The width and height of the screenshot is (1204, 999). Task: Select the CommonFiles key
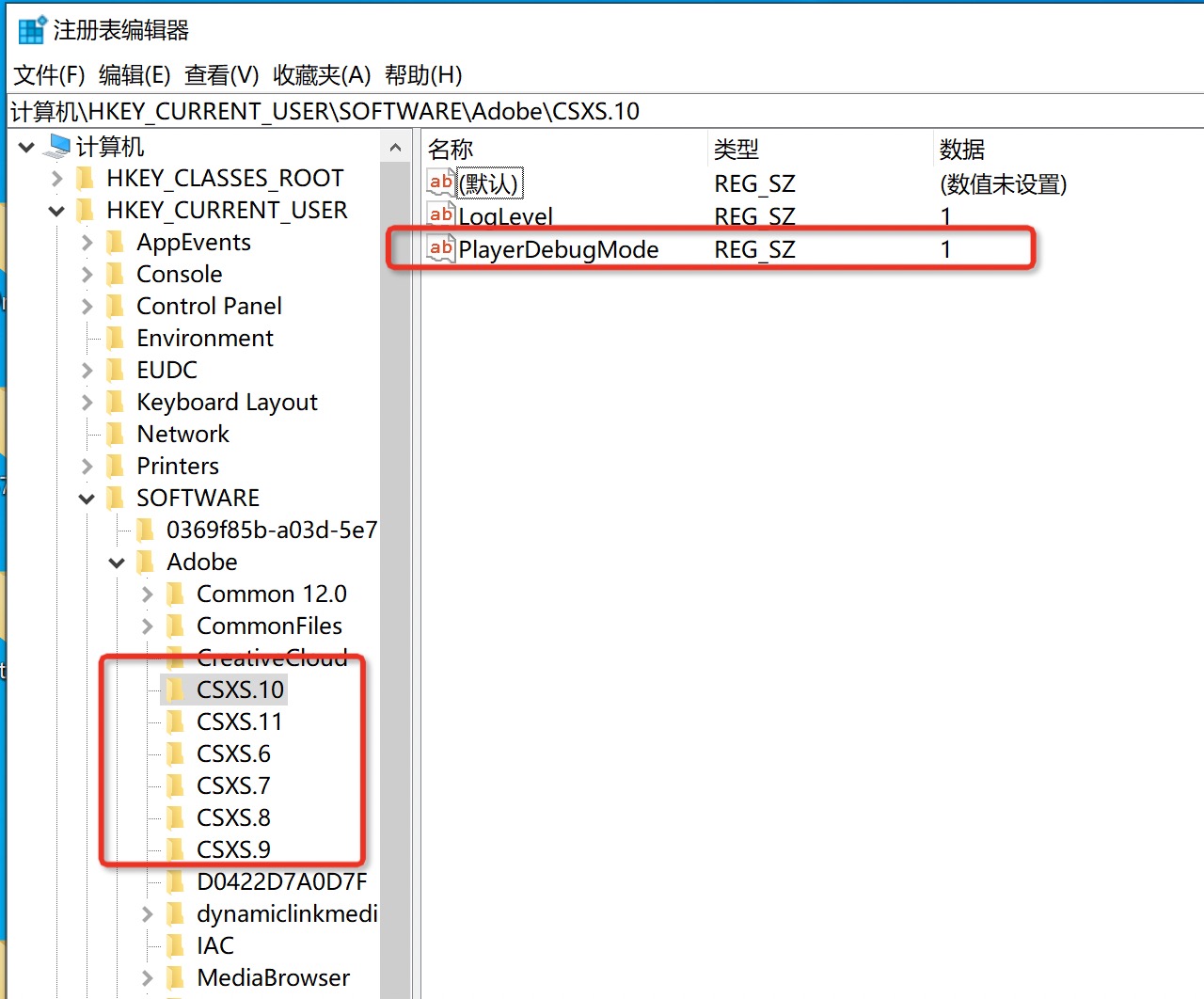(x=269, y=626)
